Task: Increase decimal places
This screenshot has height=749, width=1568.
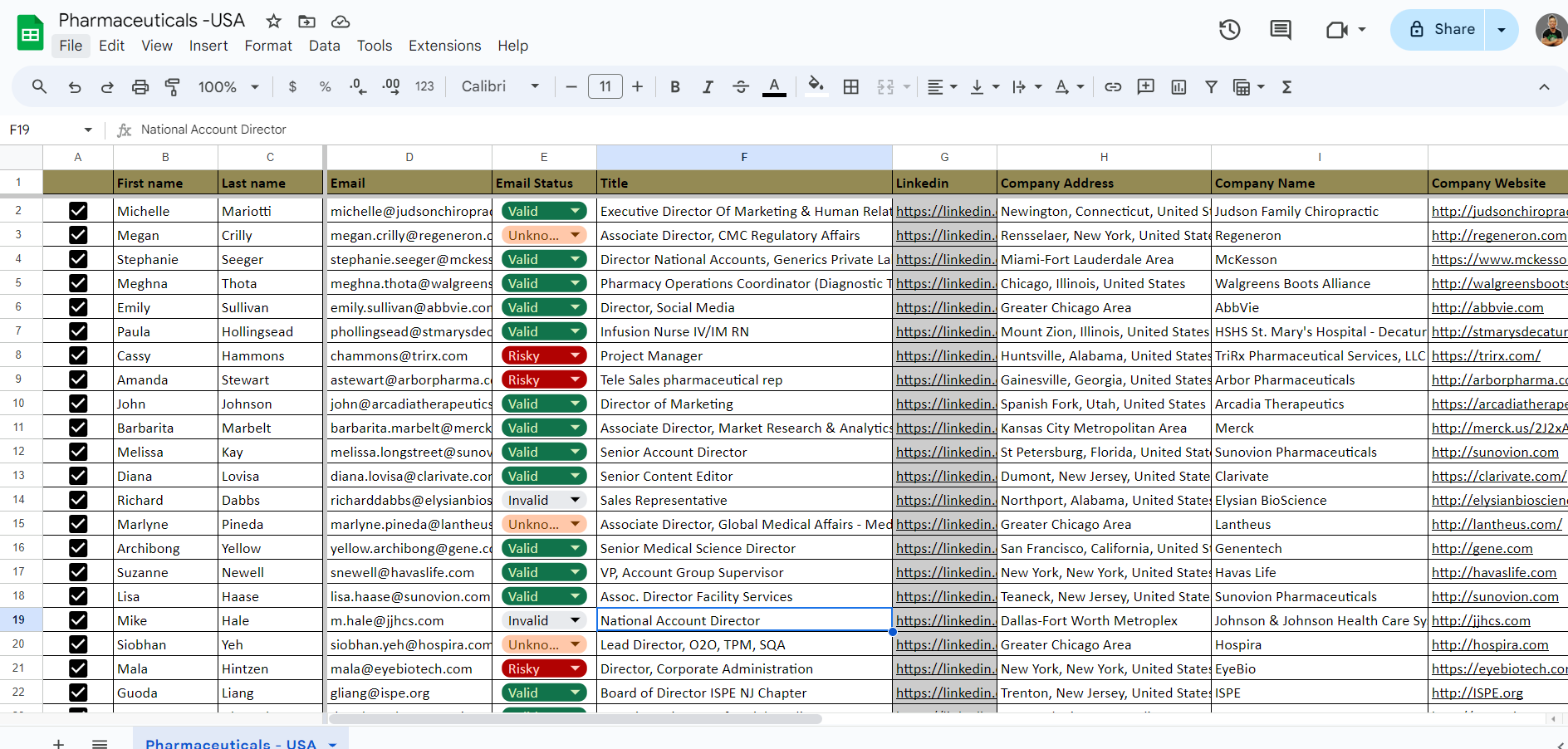Action: pyautogui.click(x=391, y=86)
